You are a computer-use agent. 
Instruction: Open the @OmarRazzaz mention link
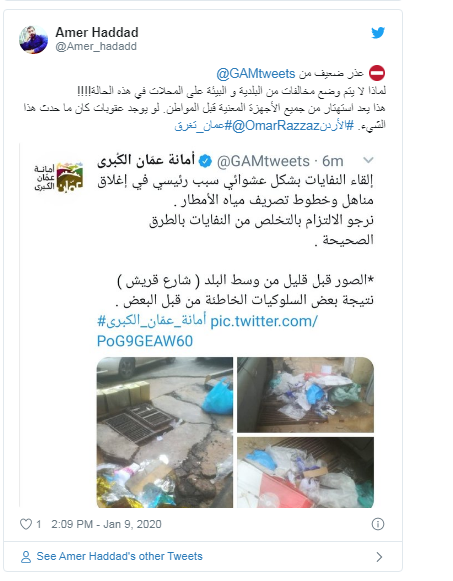(275, 126)
